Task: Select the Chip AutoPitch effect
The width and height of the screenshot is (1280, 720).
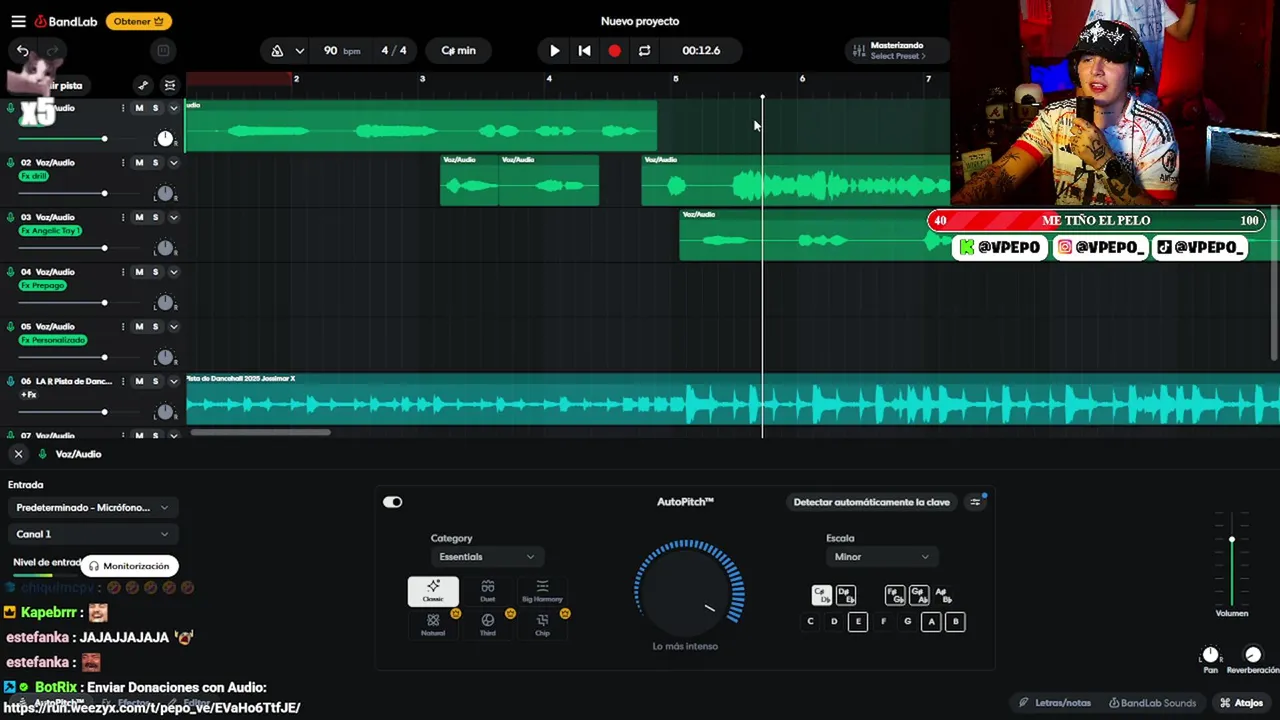Action: 542,625
